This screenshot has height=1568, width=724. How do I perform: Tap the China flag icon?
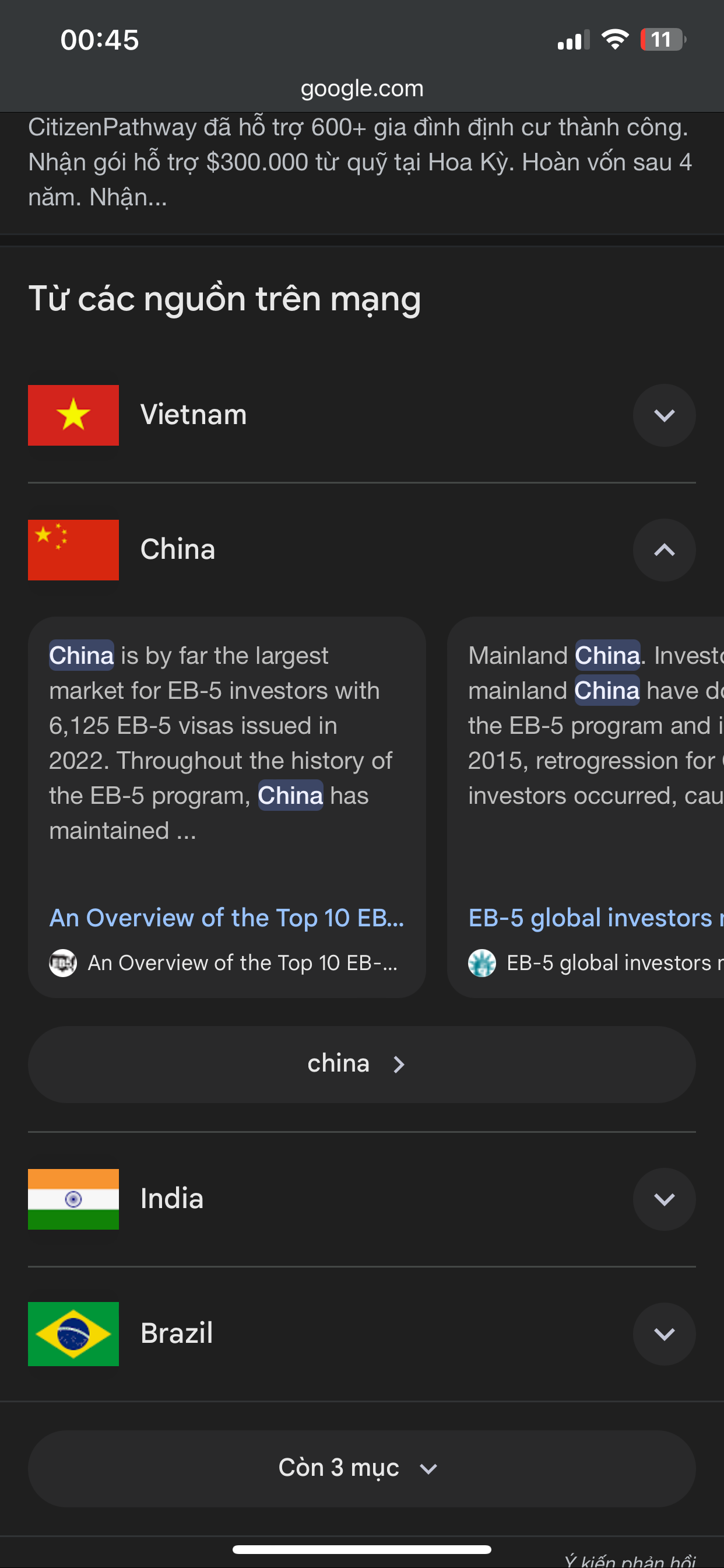(x=73, y=549)
